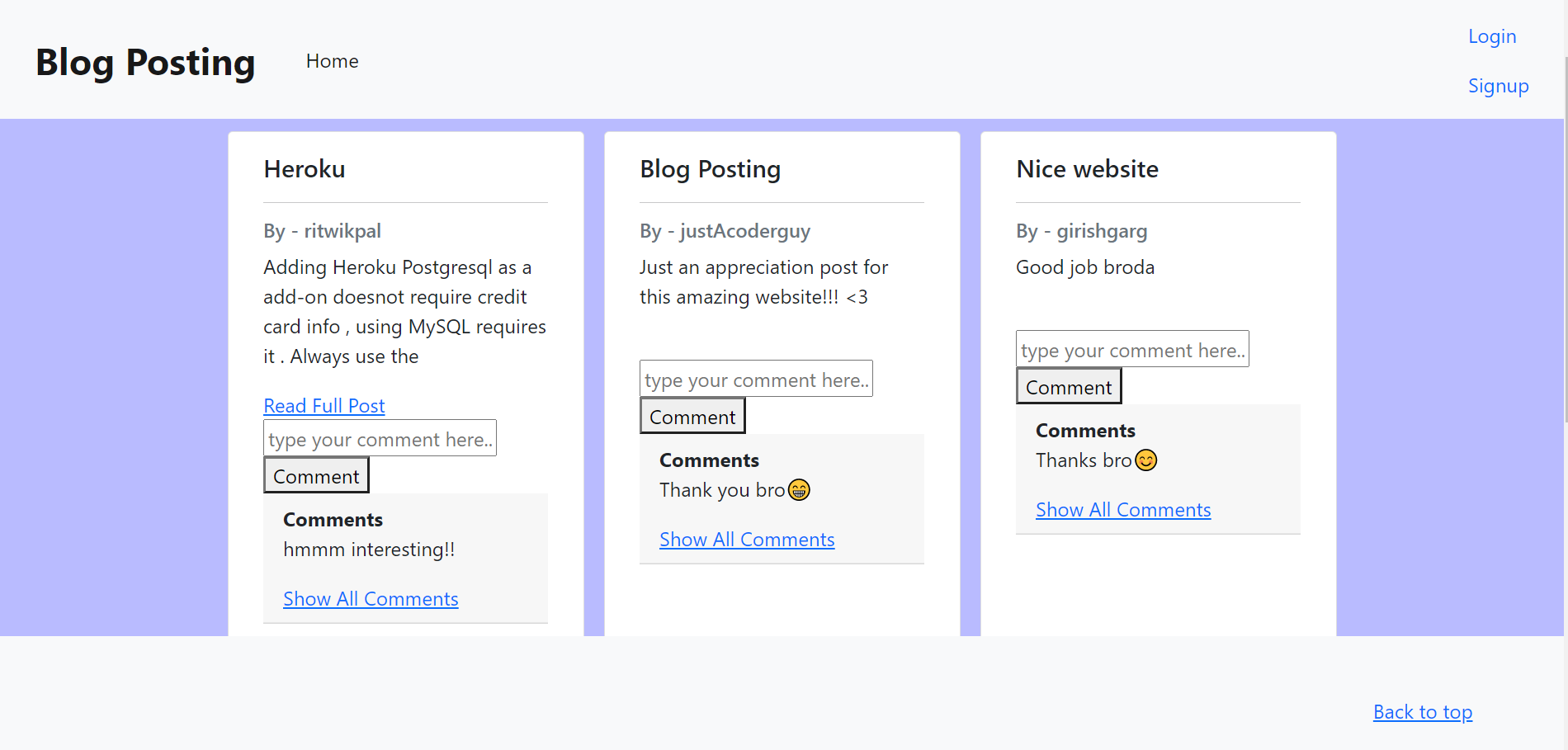1568x750 pixels.
Task: Jump using Back to top link
Action: tap(1423, 712)
